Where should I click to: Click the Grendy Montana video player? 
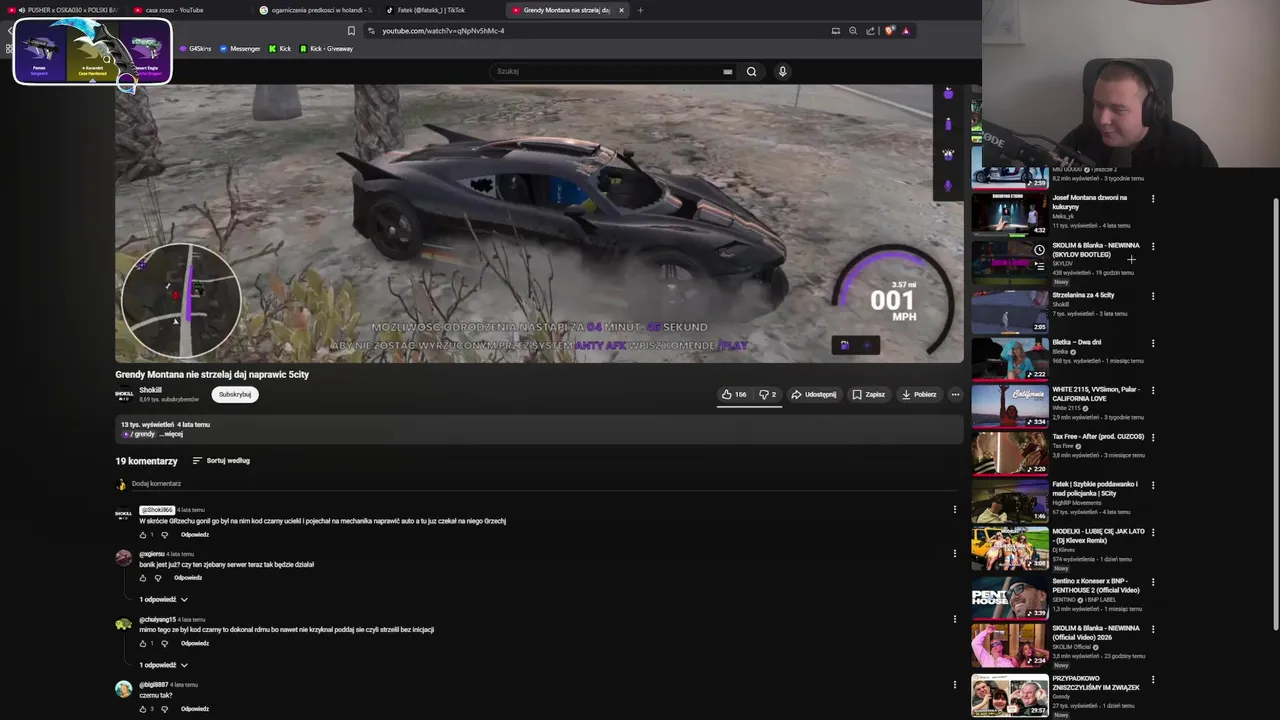point(539,223)
